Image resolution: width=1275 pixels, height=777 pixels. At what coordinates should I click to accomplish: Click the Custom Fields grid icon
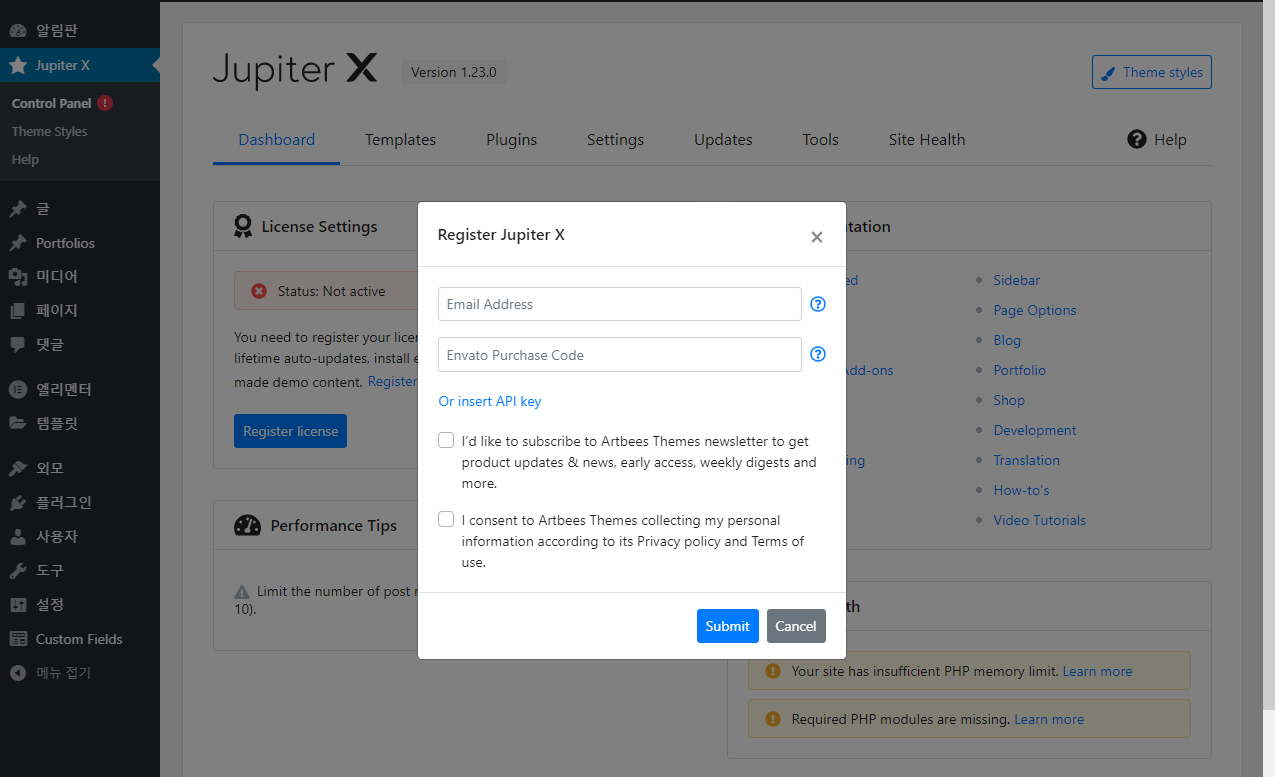[18, 639]
